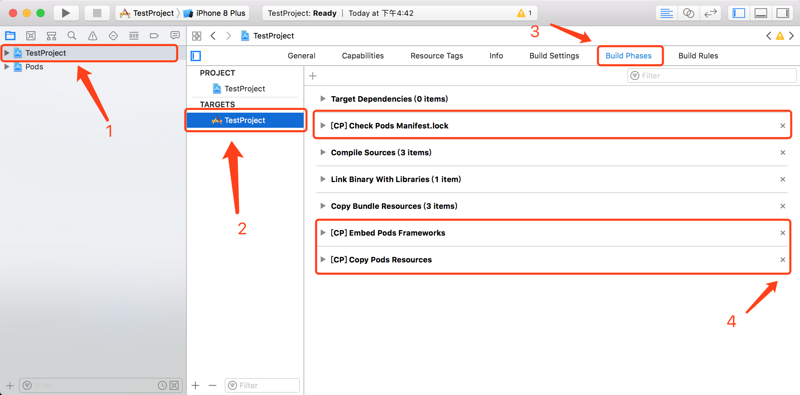Toggle the project and targets list sidebar
The width and height of the screenshot is (800, 395).
click(196, 56)
